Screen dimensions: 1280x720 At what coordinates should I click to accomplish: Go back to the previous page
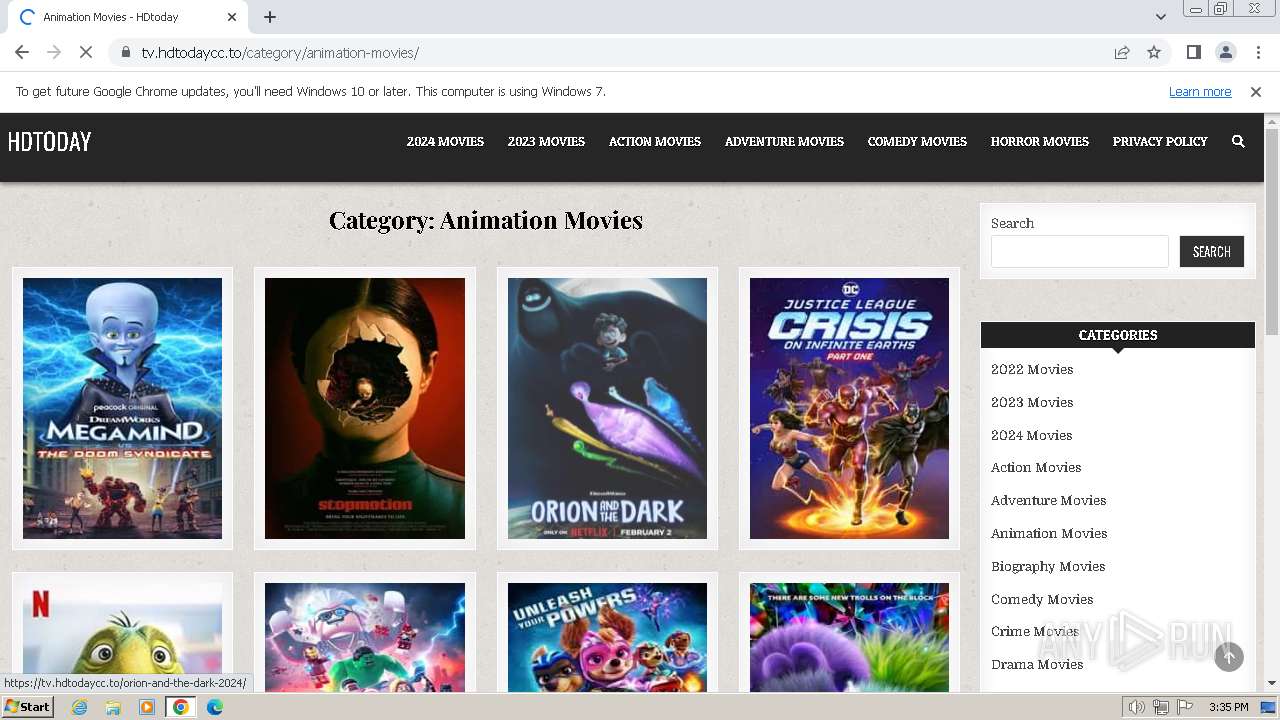(x=22, y=52)
